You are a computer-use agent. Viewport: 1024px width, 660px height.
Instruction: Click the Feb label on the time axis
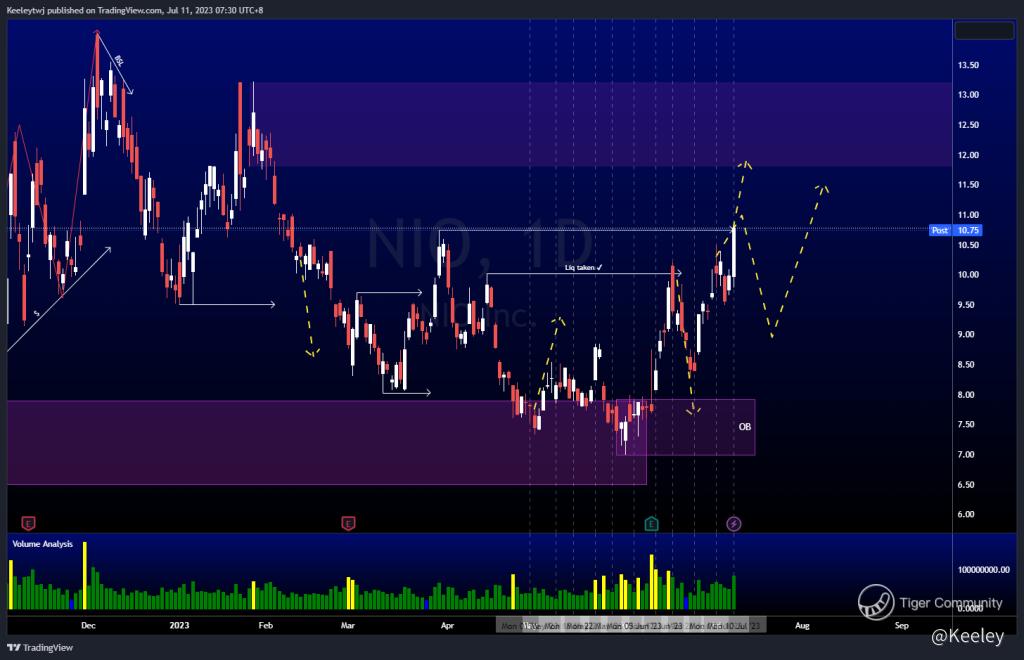(x=265, y=625)
